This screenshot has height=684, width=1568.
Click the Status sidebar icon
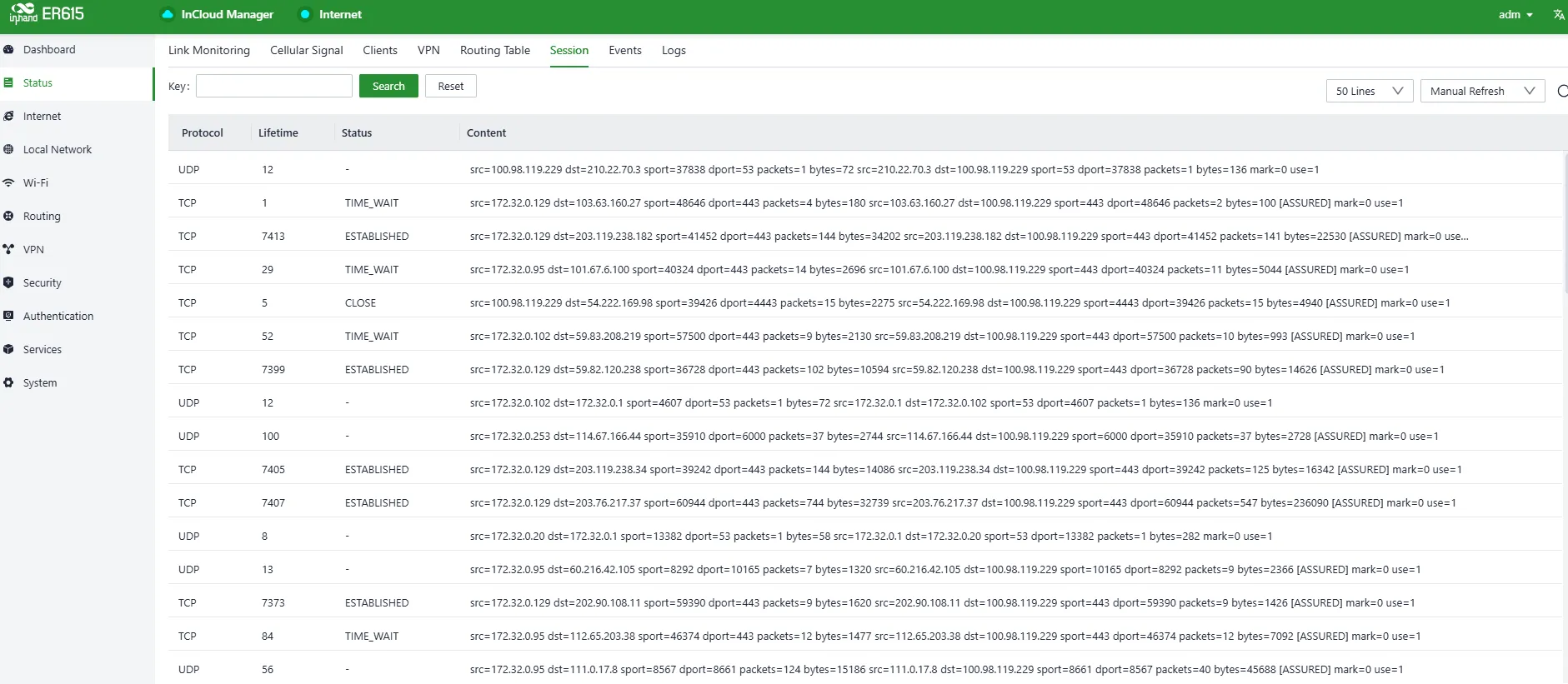point(8,82)
